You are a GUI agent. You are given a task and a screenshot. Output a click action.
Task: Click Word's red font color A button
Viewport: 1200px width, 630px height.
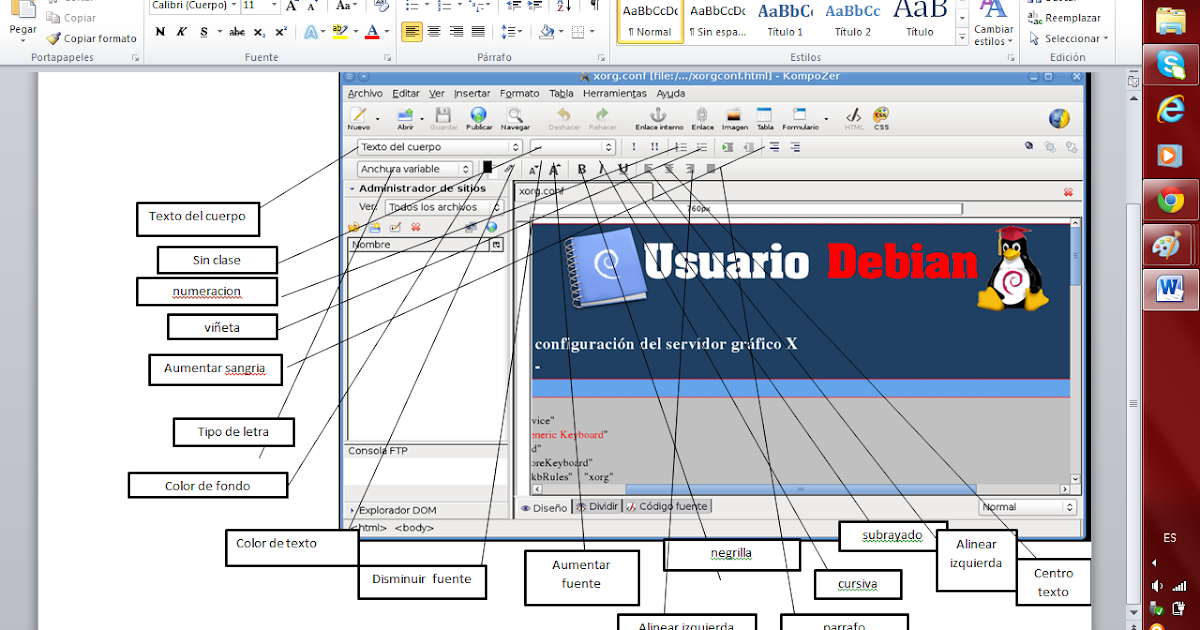[372, 32]
